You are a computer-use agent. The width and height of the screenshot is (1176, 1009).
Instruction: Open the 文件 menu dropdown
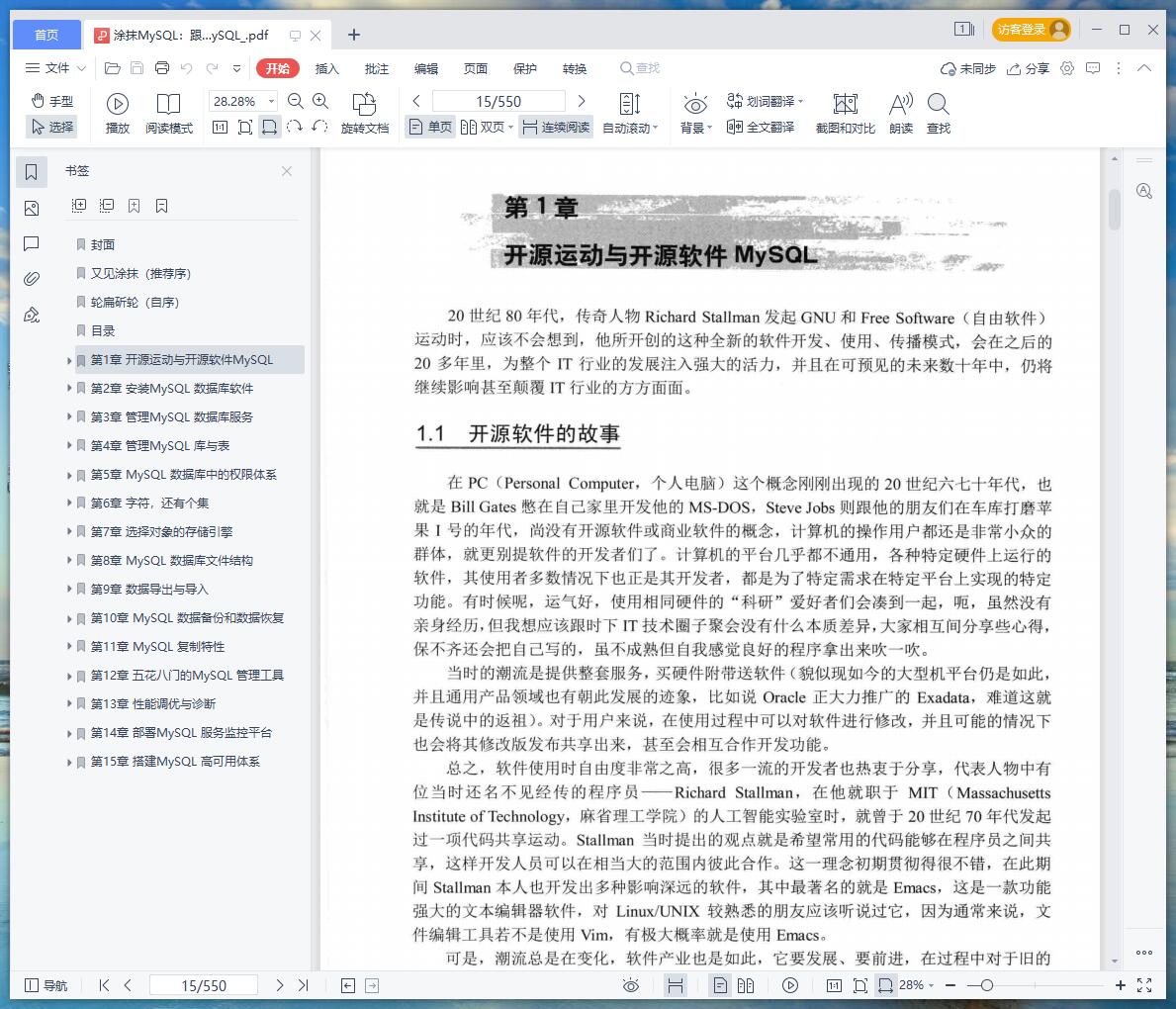pos(55,68)
